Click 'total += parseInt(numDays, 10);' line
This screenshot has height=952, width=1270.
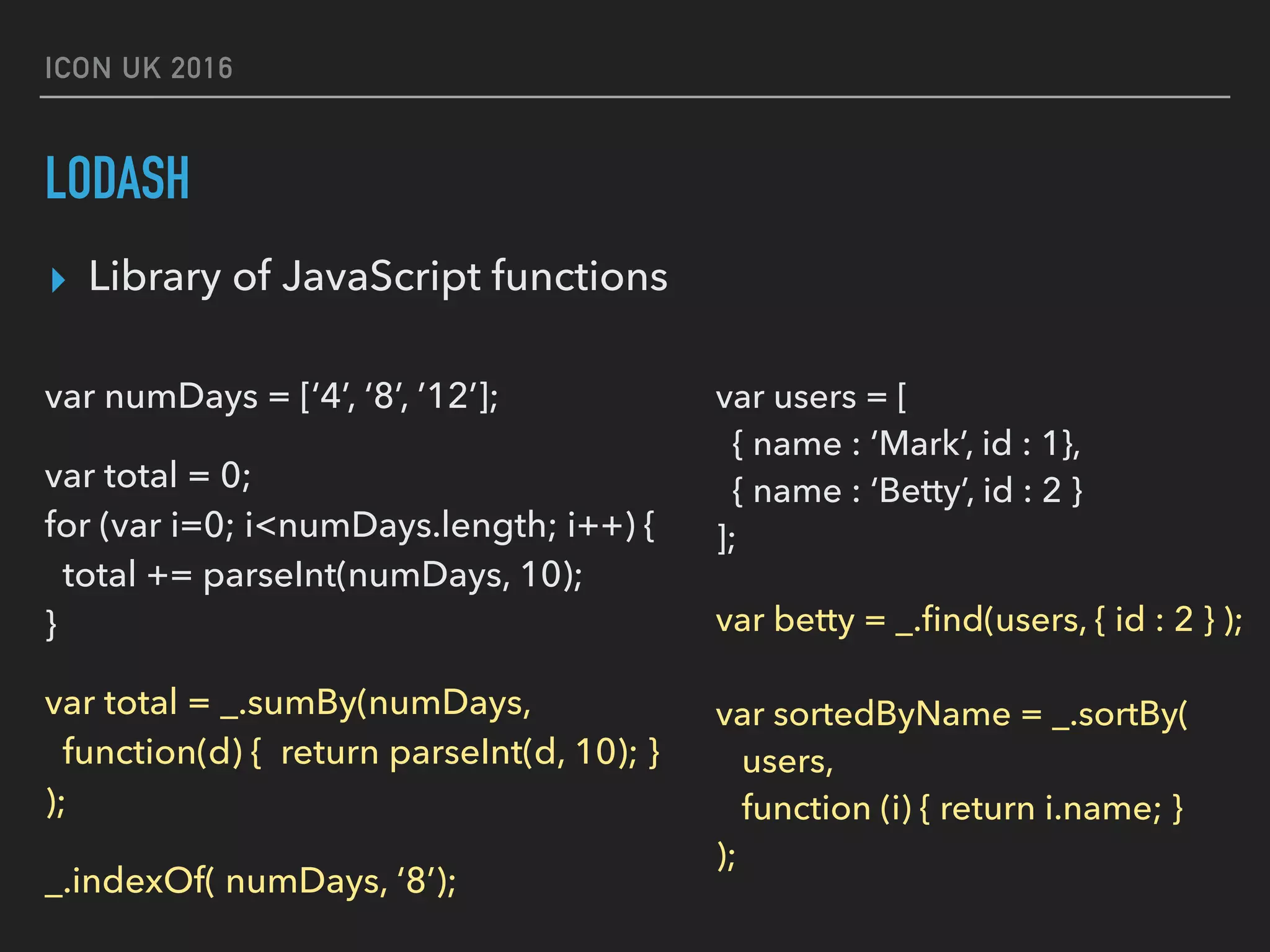tap(322, 575)
